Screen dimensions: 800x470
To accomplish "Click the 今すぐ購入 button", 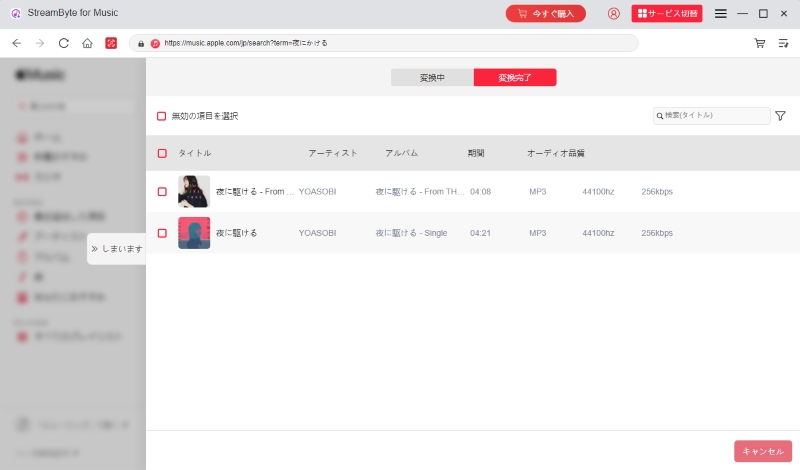I will point(546,14).
